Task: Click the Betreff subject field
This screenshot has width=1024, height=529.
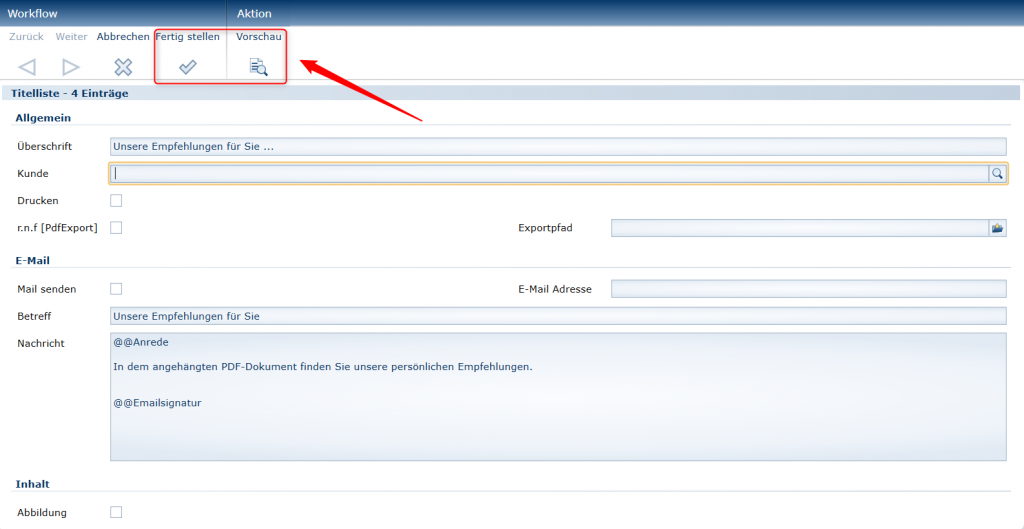Action: pos(557,316)
